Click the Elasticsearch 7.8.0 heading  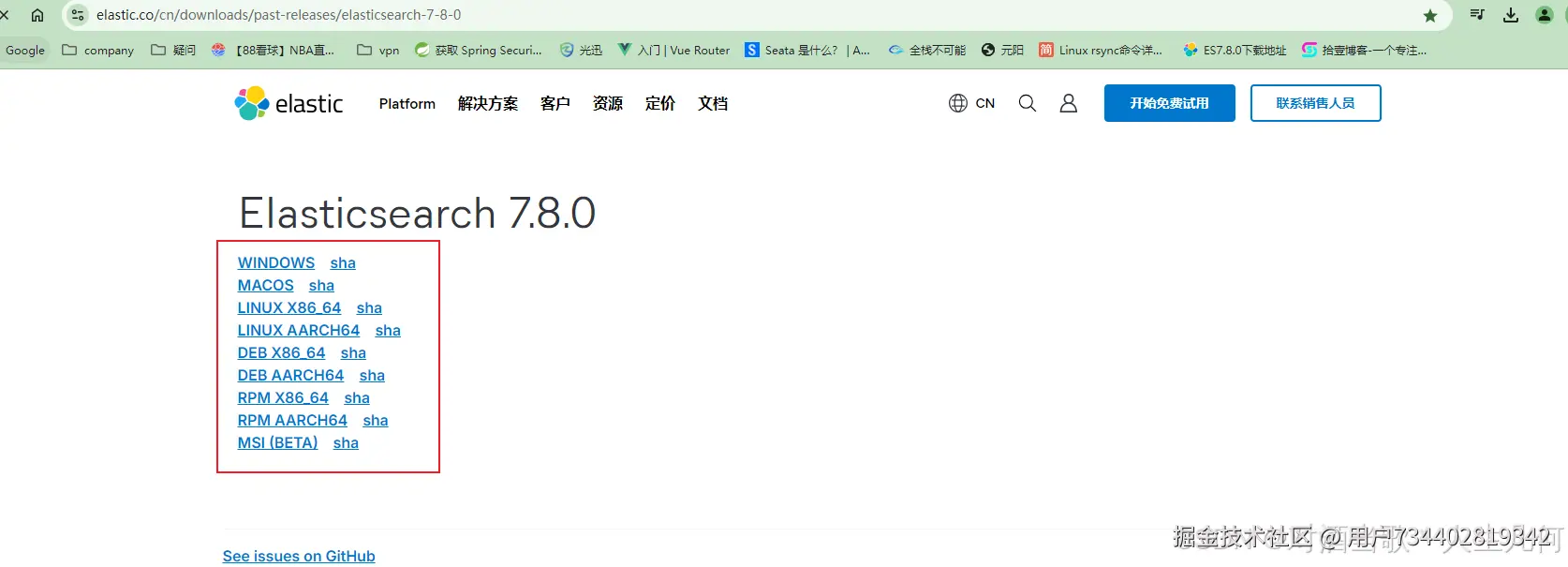tap(418, 213)
